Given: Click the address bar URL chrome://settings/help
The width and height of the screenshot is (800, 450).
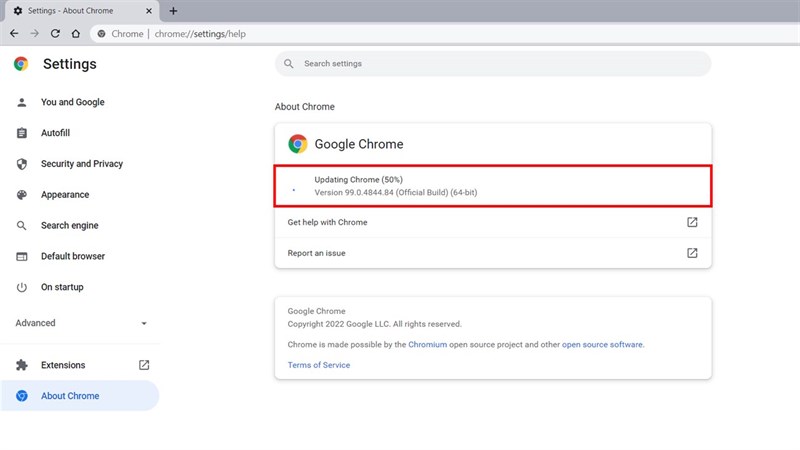Looking at the screenshot, I should pyautogui.click(x=200, y=34).
